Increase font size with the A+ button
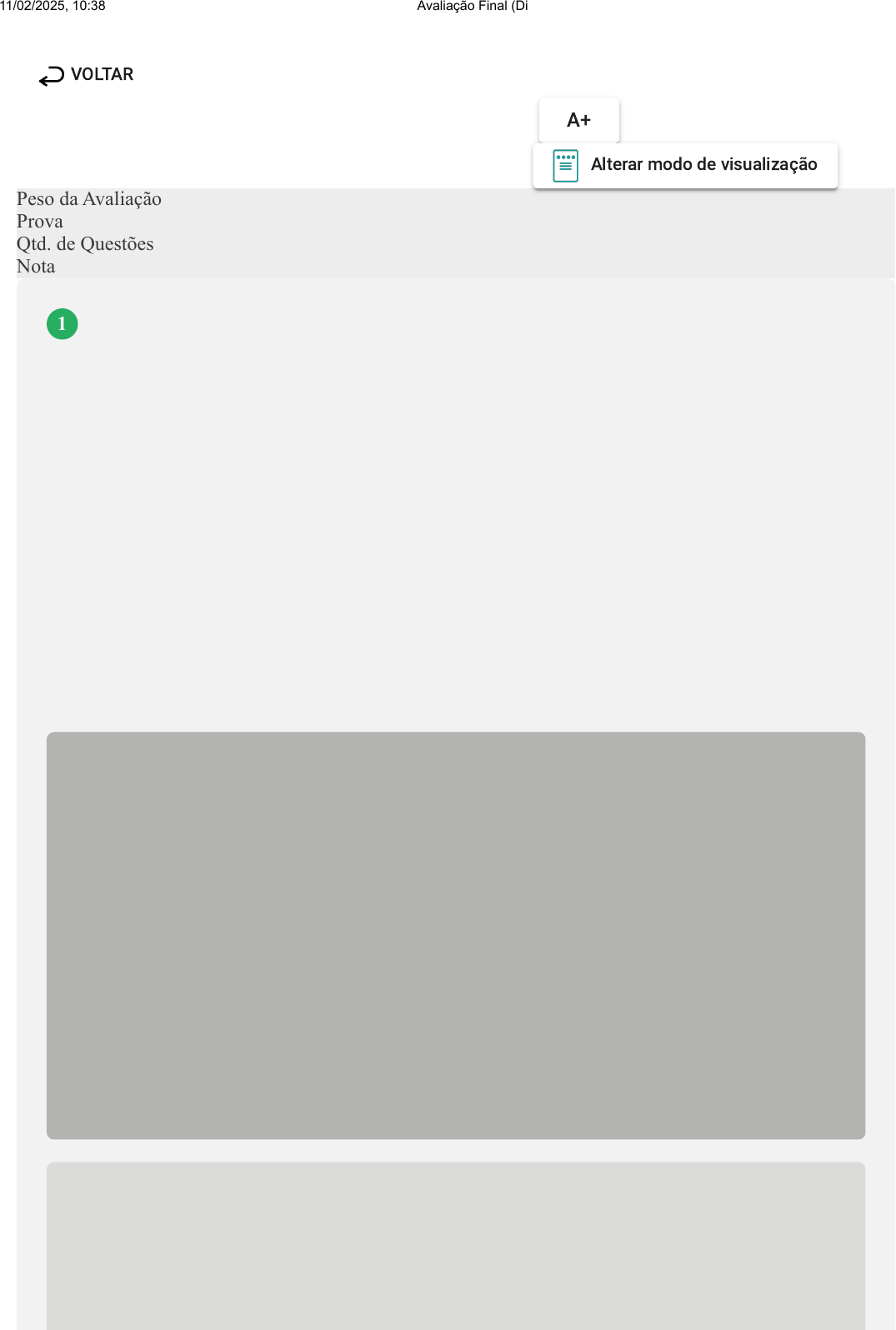 tap(579, 120)
